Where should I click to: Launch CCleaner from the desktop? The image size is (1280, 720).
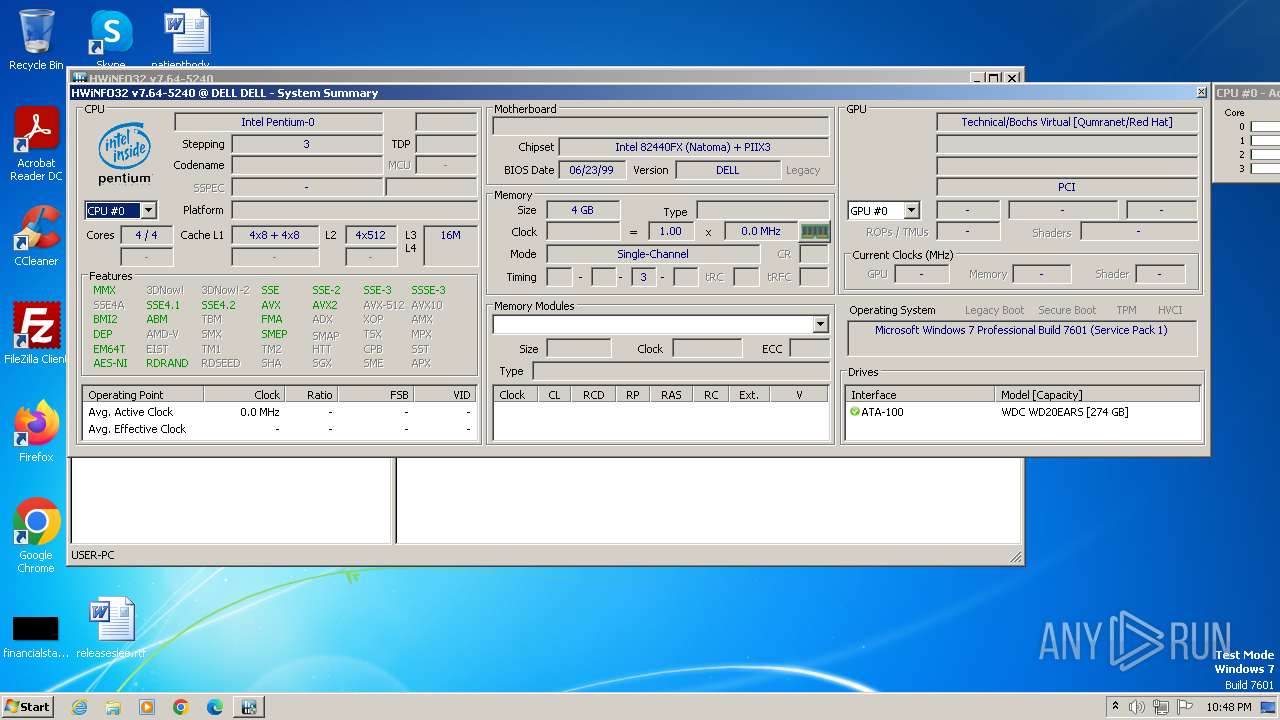point(36,236)
